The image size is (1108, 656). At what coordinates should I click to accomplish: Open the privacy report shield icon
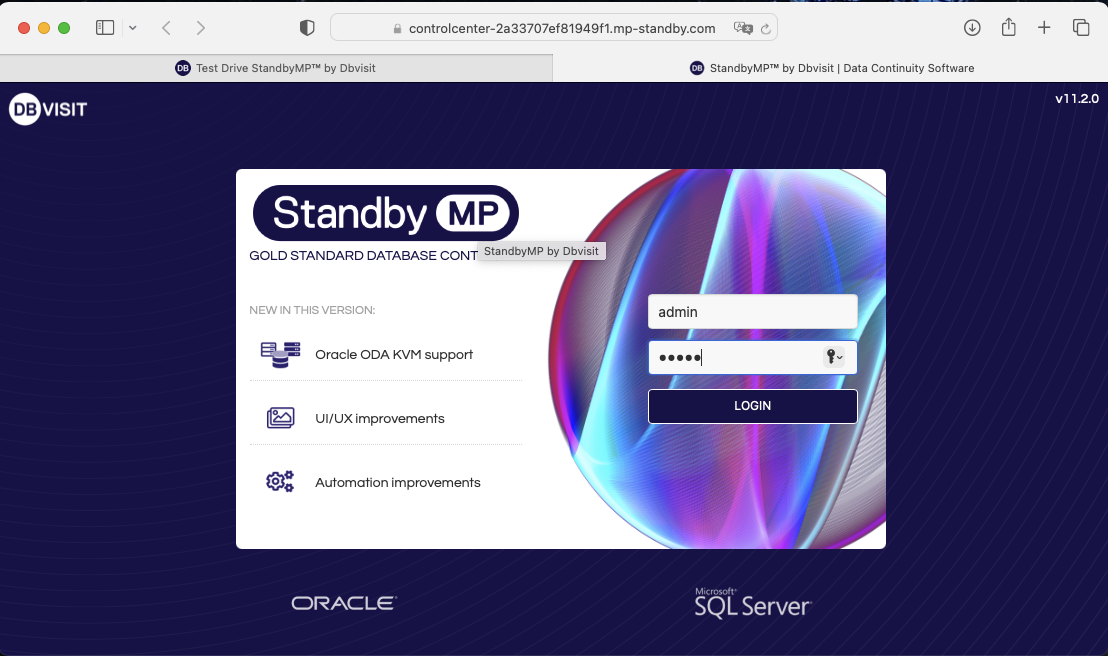pos(307,28)
